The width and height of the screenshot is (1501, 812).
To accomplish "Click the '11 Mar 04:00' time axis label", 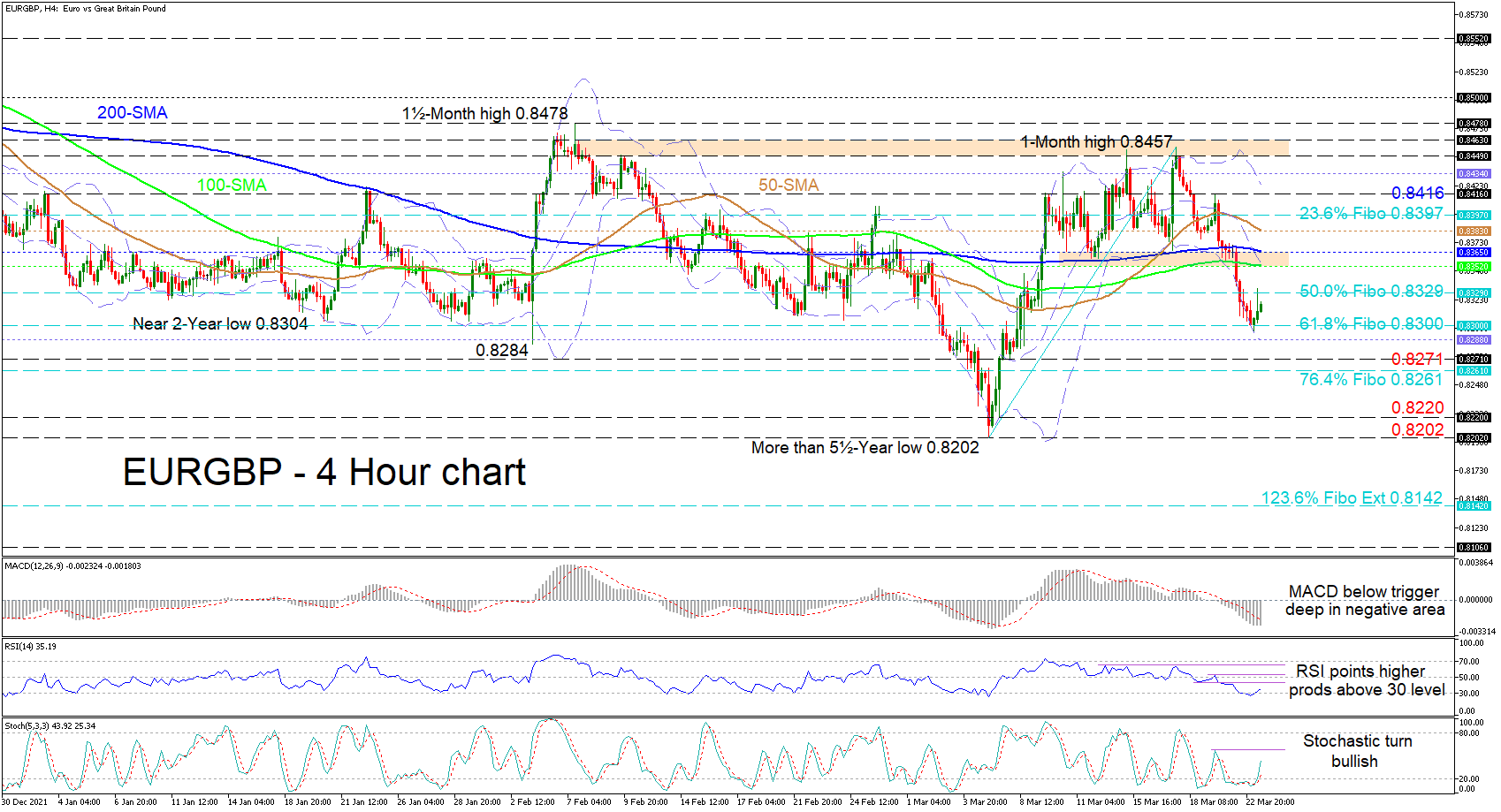I will (1101, 802).
